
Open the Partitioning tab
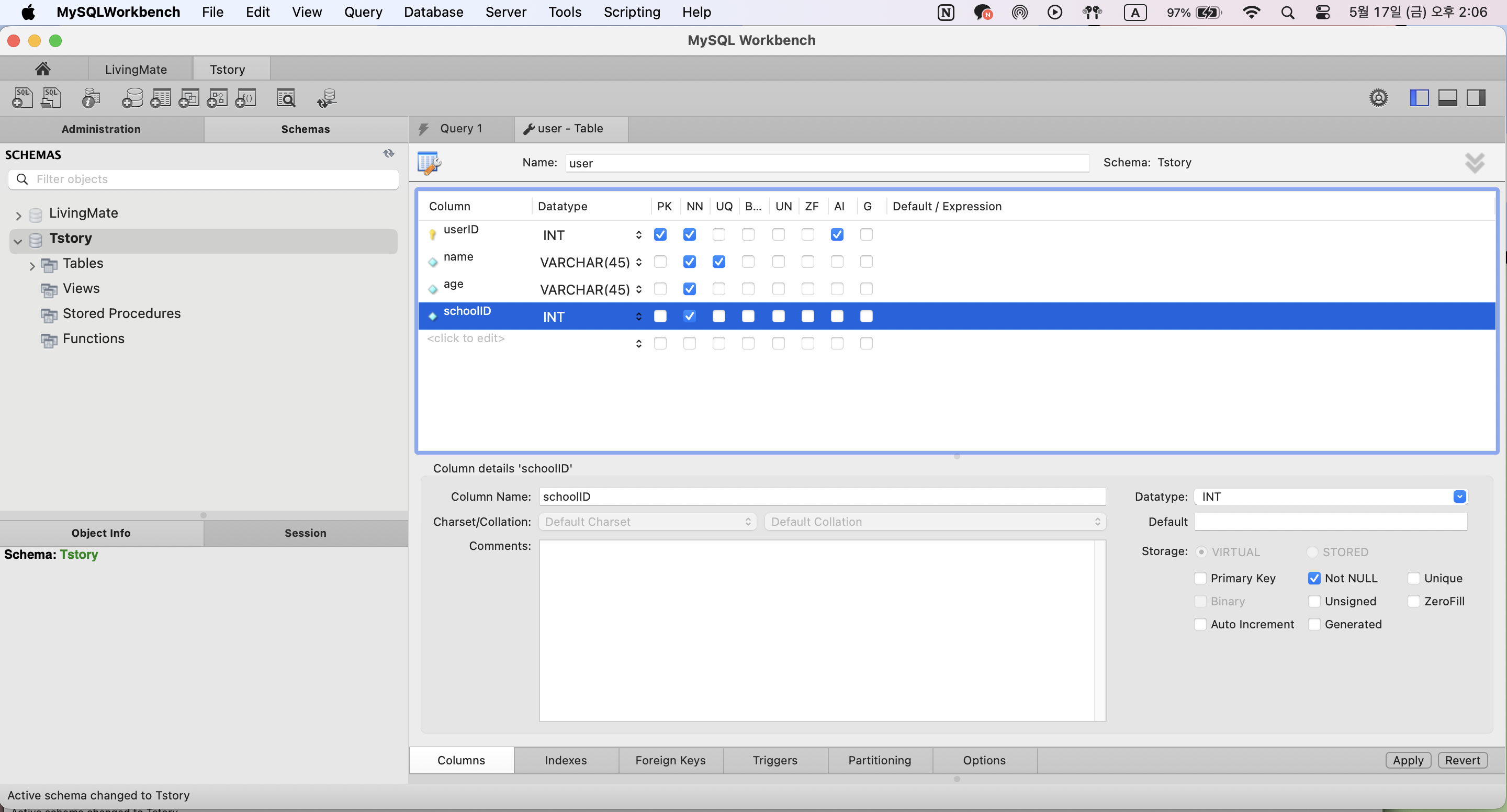(x=880, y=760)
